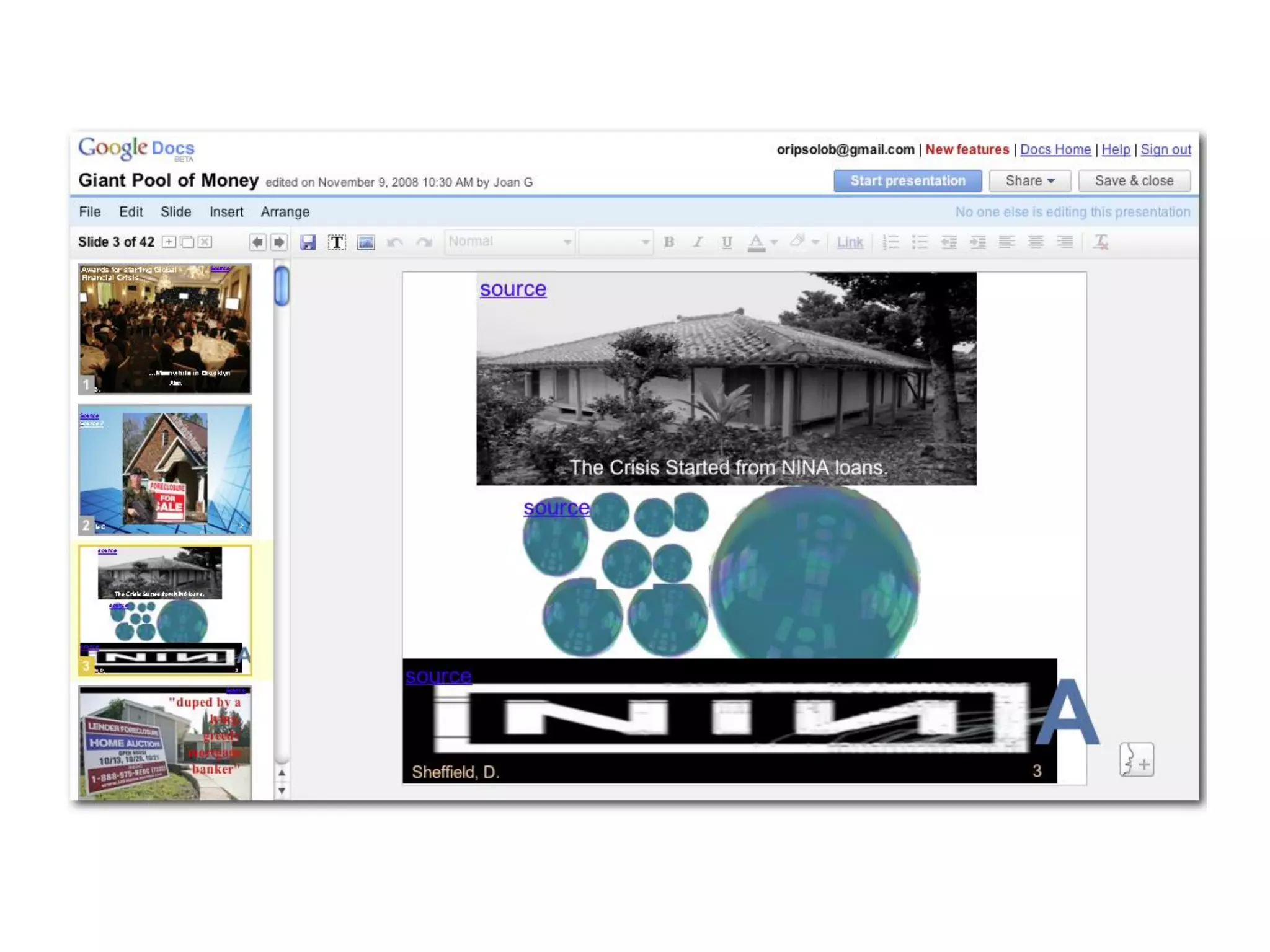Click the save floppy disk icon
This screenshot has height=952, width=1270.
pyautogui.click(x=308, y=242)
